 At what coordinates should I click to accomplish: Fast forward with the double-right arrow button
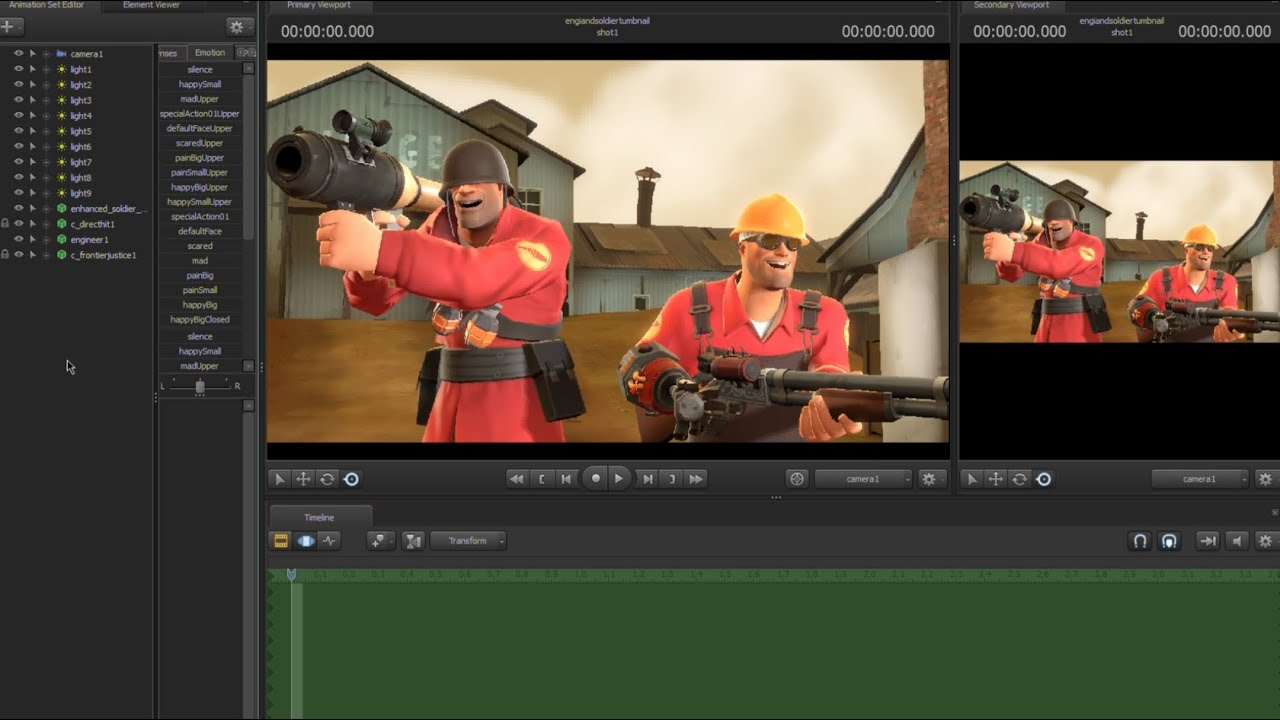697,479
